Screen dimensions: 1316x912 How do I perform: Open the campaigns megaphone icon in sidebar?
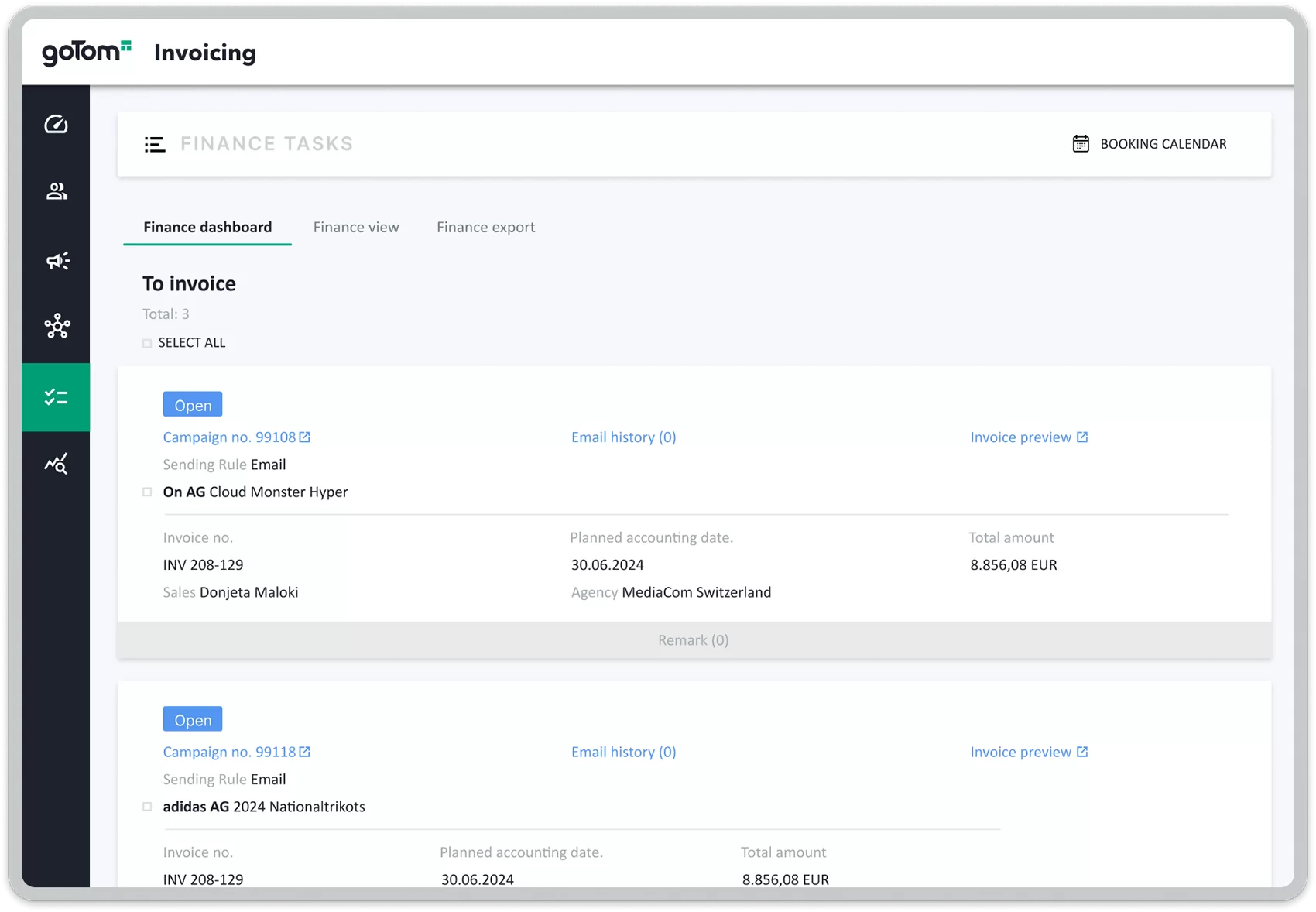tap(56, 260)
